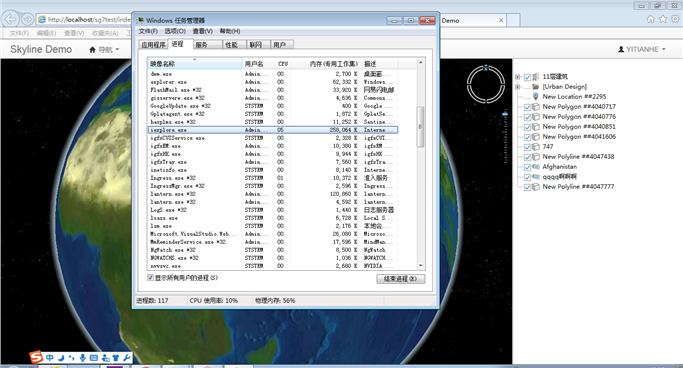
Task: Open Sogou wrench toolbox
Action: (127, 358)
